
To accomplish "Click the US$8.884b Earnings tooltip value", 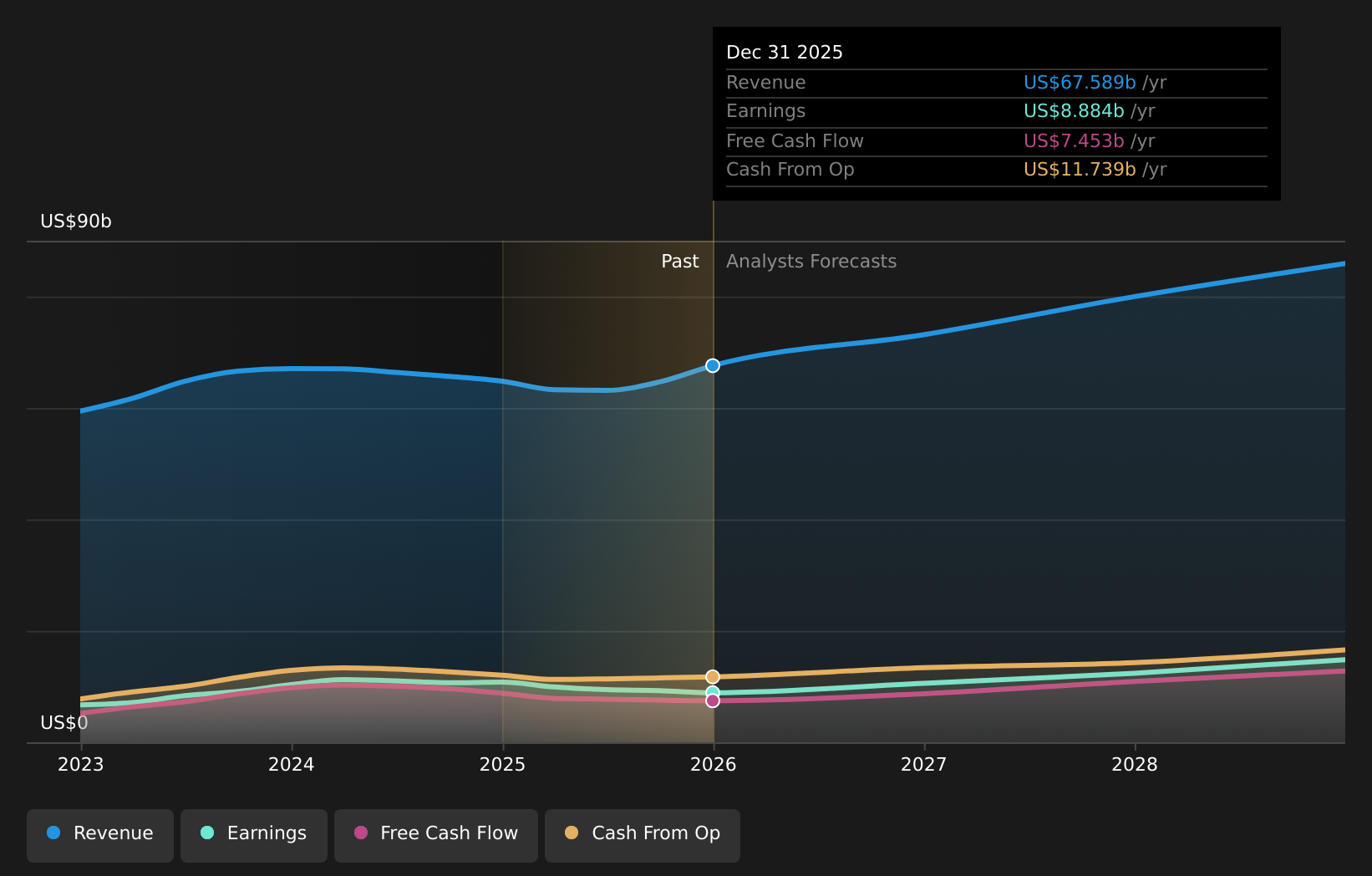I will pyautogui.click(x=1073, y=111).
